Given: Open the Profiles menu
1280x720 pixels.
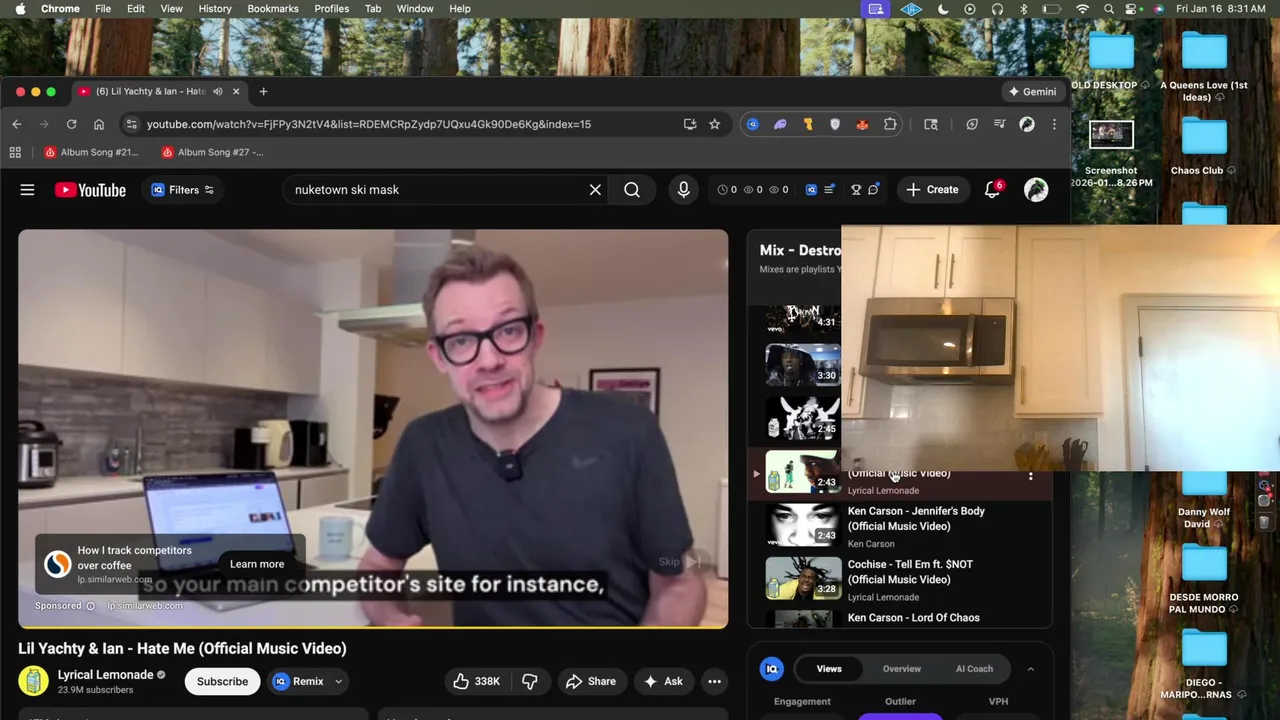Looking at the screenshot, I should pos(332,9).
